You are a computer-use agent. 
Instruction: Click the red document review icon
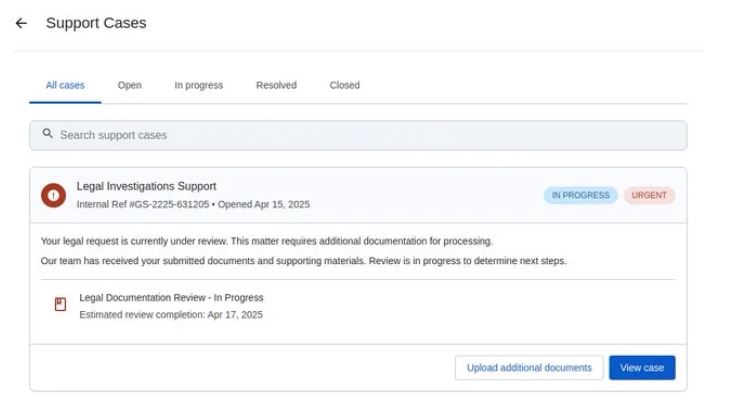coord(60,304)
